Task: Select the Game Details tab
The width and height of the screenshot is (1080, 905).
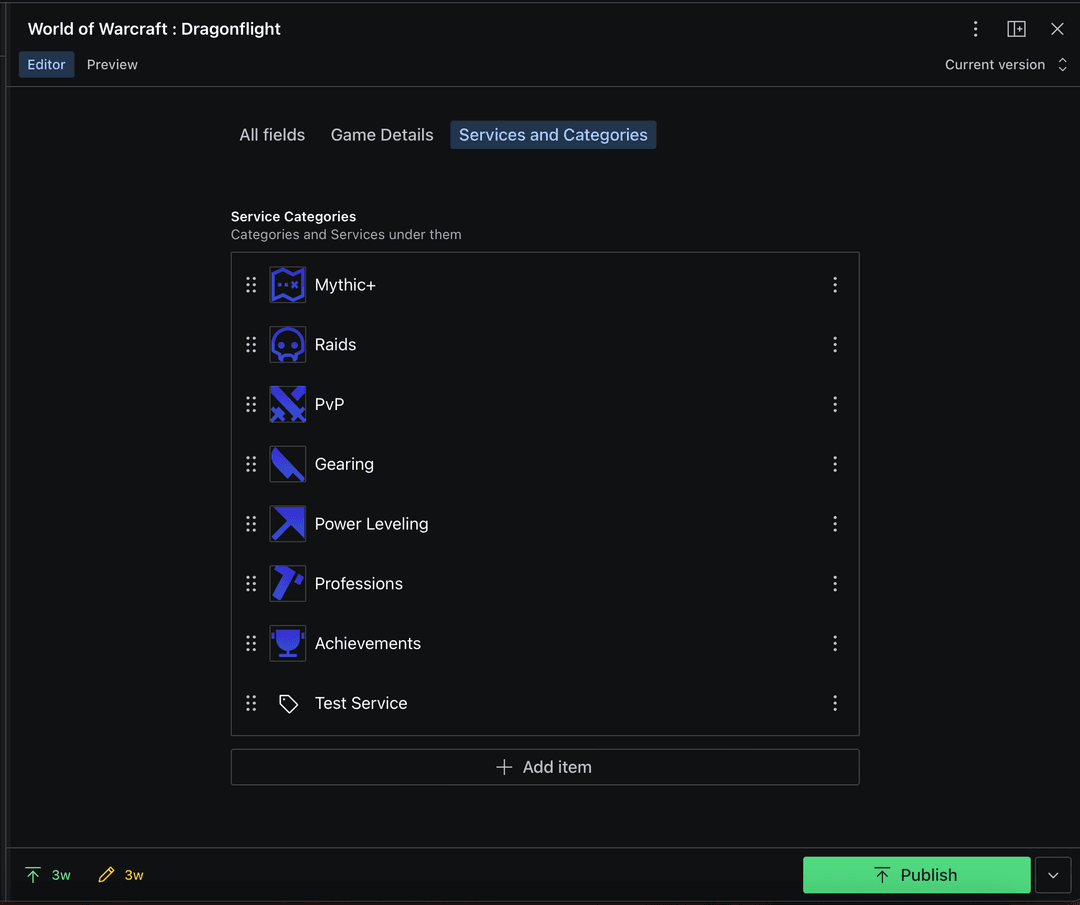Action: [382, 135]
